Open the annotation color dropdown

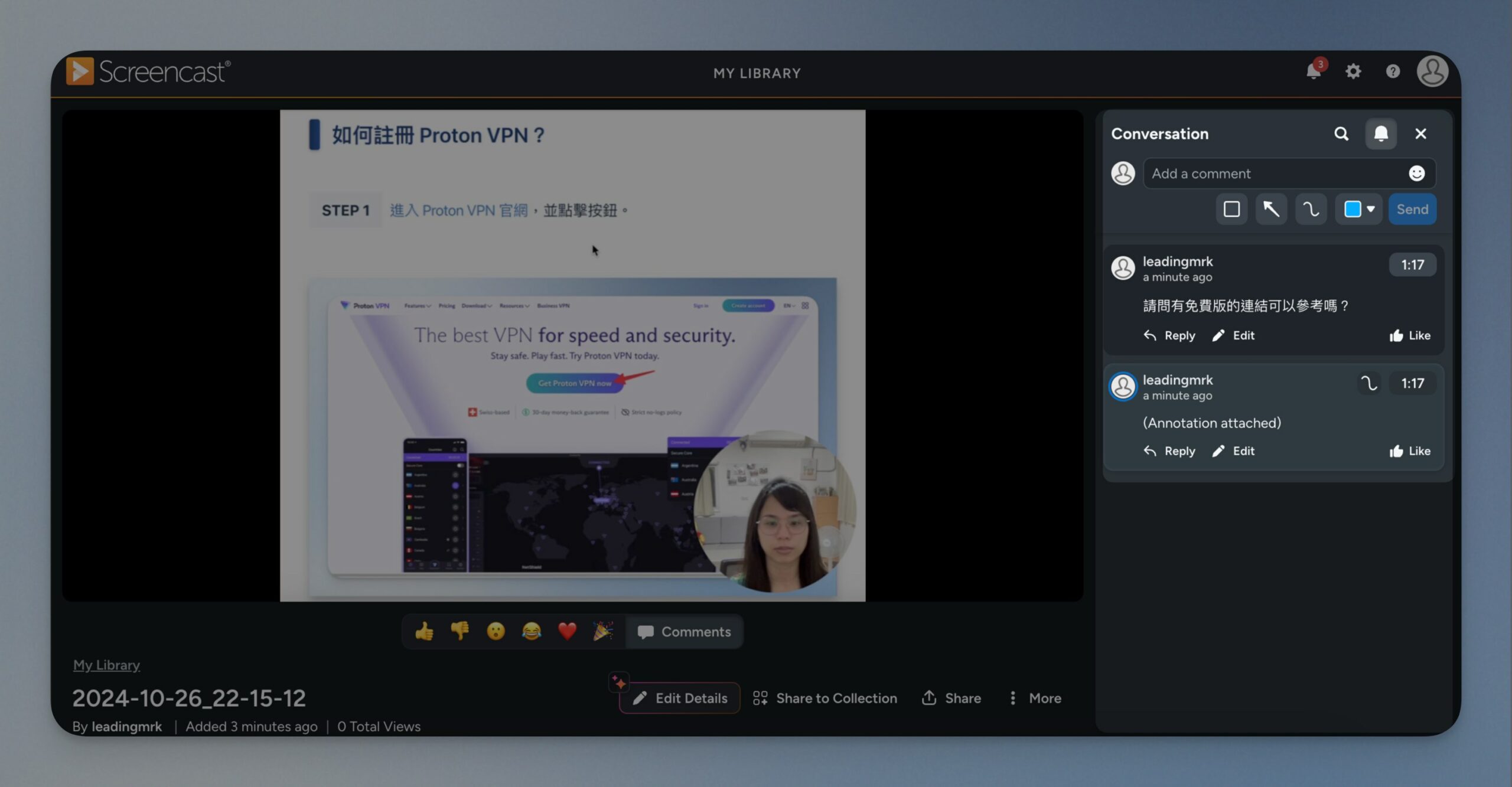[1358, 209]
